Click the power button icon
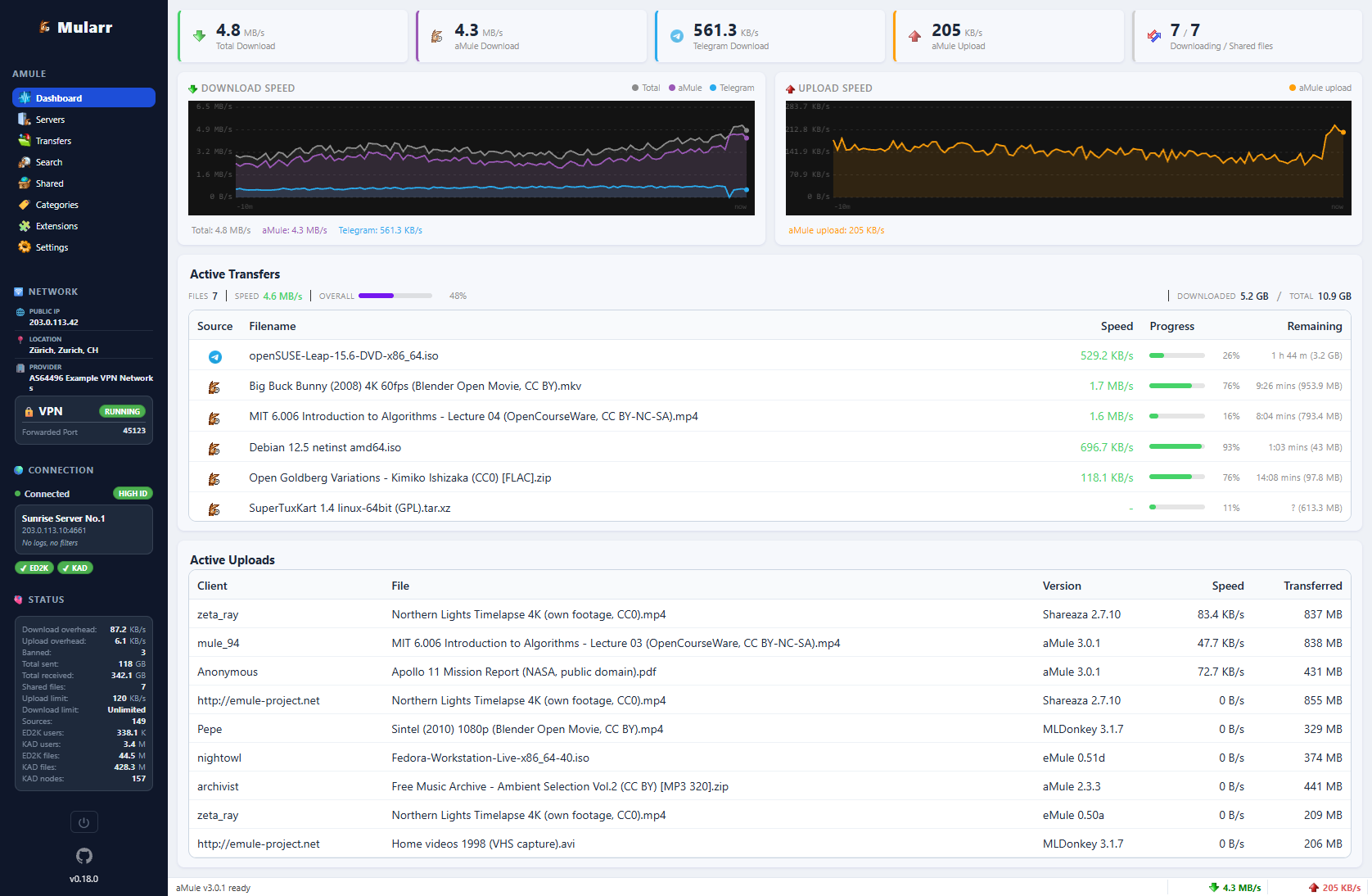Screen dimensions: 1372x896 (83, 822)
